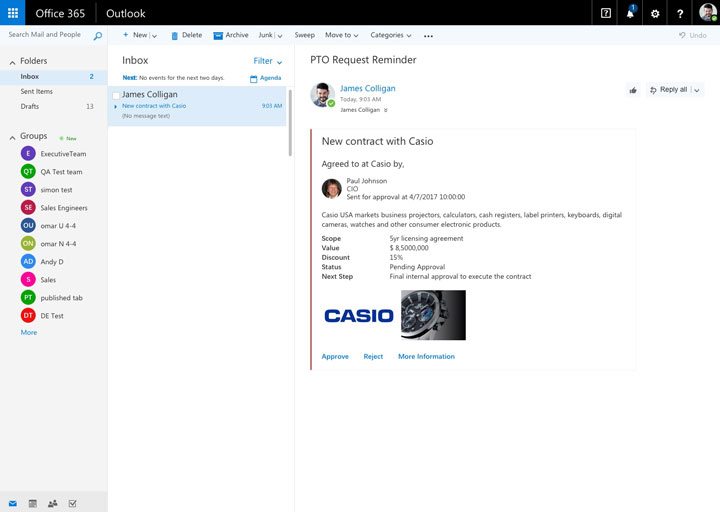Open the New contract with Casio message
Viewport: 720px width, 512px height.
pyautogui.click(x=197, y=106)
